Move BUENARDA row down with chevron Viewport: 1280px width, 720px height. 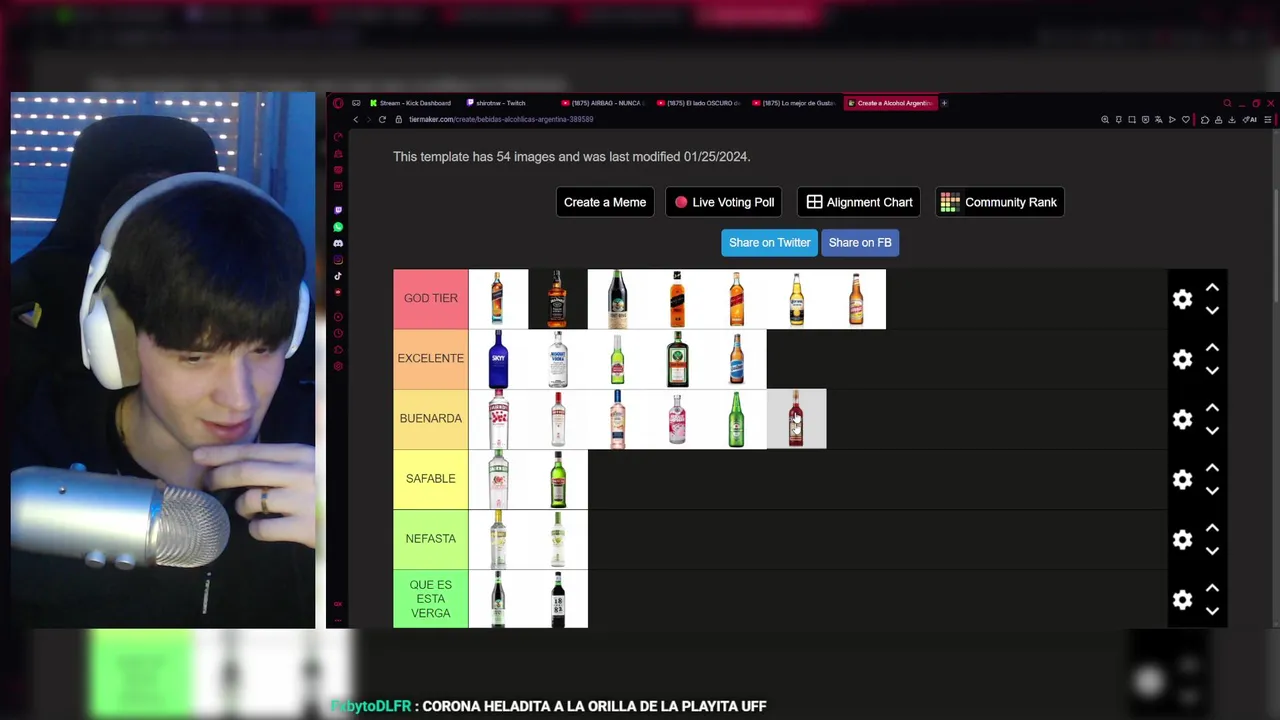(1212, 430)
